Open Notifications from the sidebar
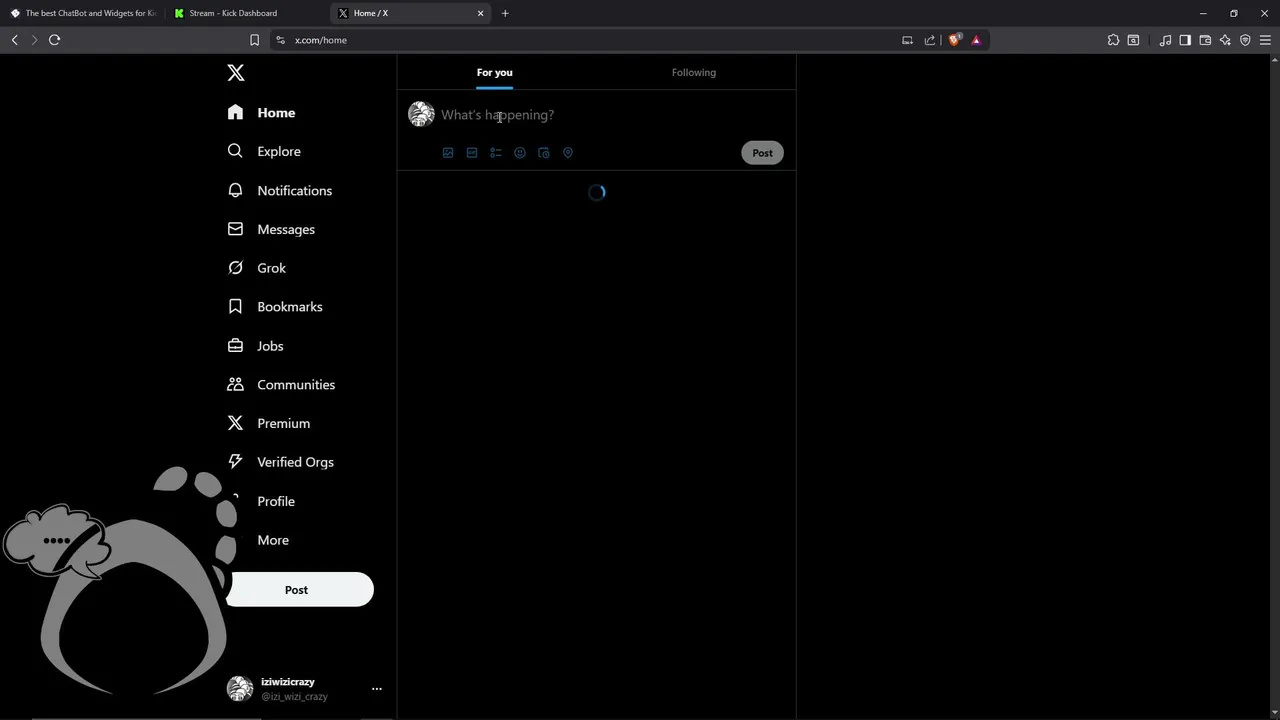The image size is (1280, 720). point(279,190)
